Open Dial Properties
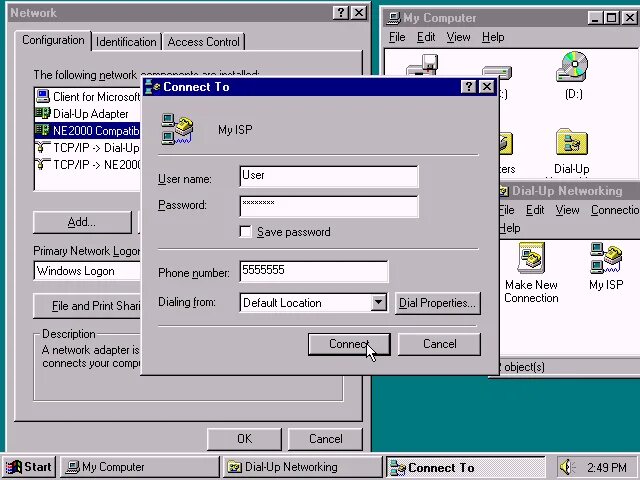 [x=437, y=303]
